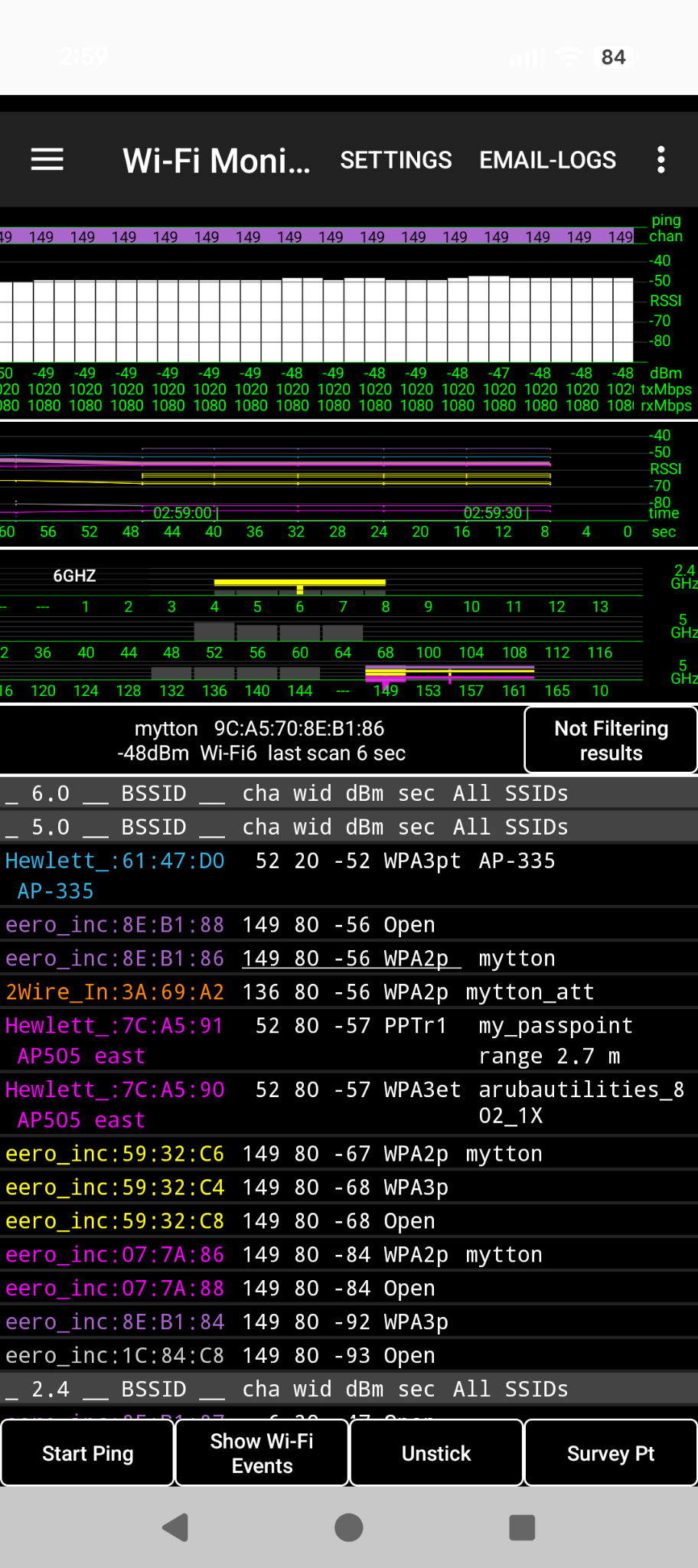Tap the Android back navigation button

[175, 1527]
